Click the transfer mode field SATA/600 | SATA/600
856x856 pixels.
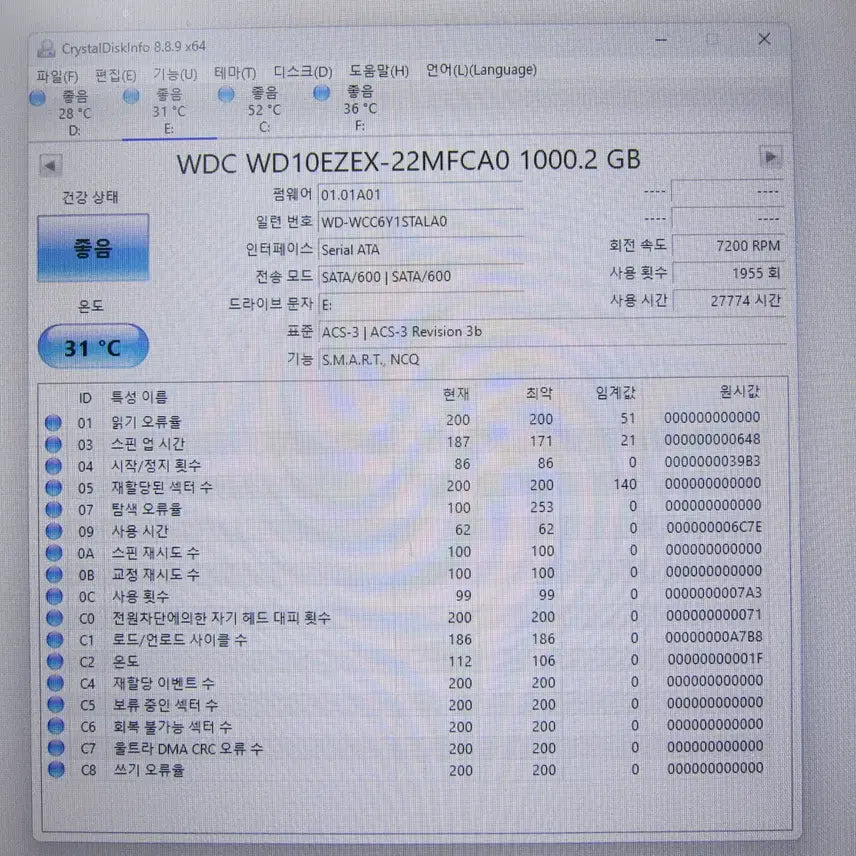pyautogui.click(x=420, y=277)
